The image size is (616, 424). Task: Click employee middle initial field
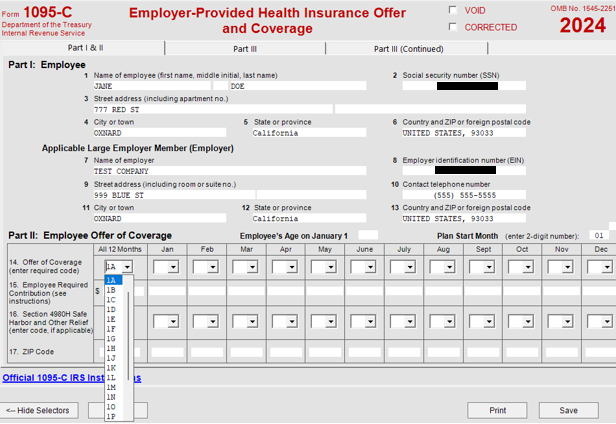(220, 86)
